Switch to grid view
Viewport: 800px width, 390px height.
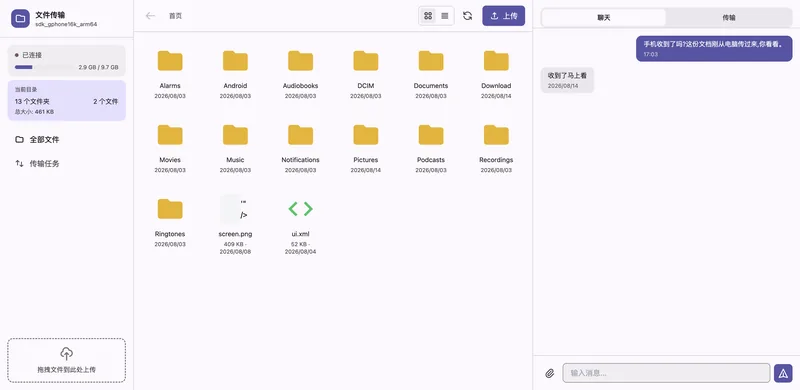pyautogui.click(x=428, y=16)
